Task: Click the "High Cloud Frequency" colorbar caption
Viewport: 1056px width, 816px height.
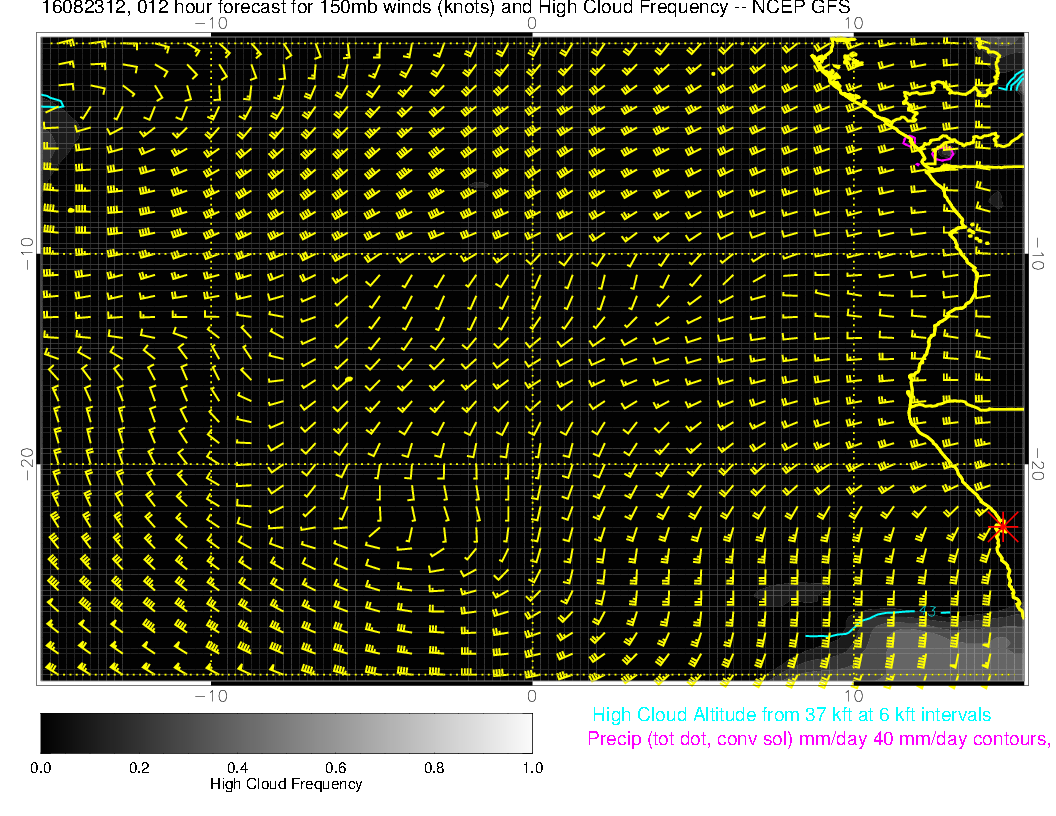Action: point(286,784)
